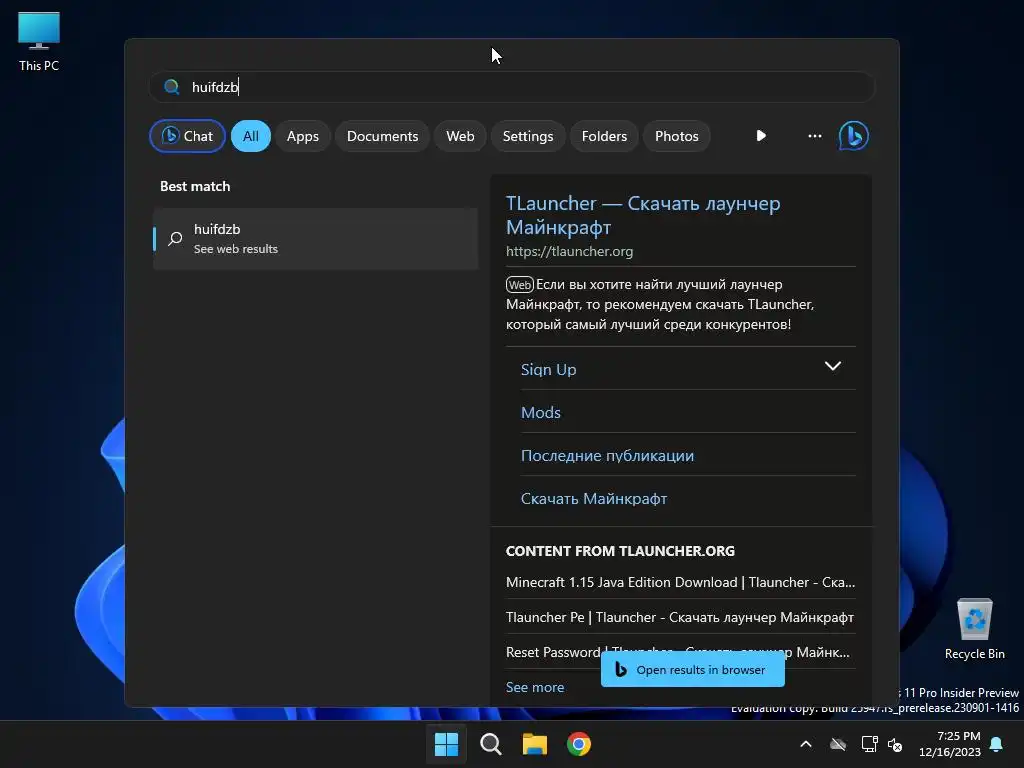
Task: Select Recycle Bin desktop icon
Action: coord(974,629)
